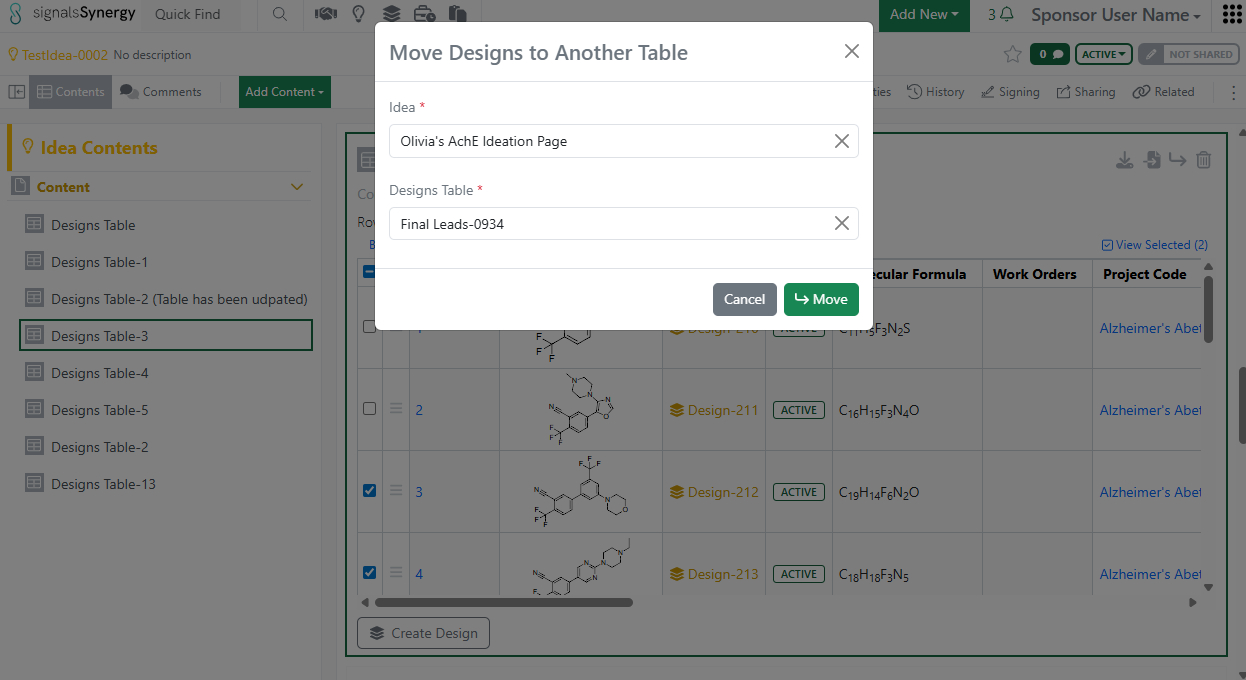This screenshot has height=680, width=1246.
Task: Click the Designs Table input field
Action: click(x=610, y=224)
